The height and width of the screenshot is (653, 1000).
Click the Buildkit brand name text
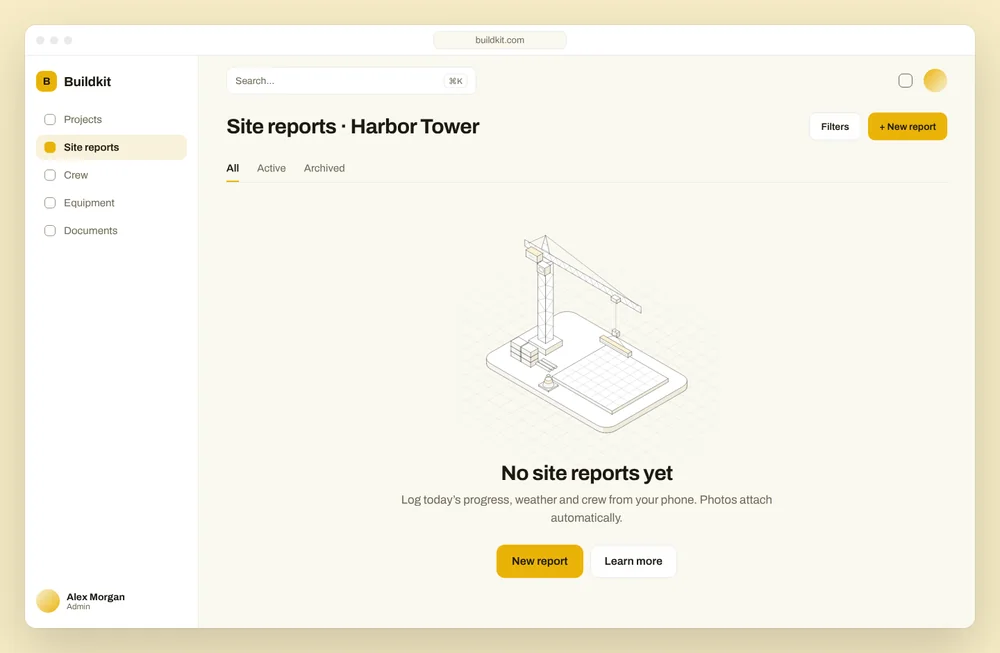click(87, 82)
